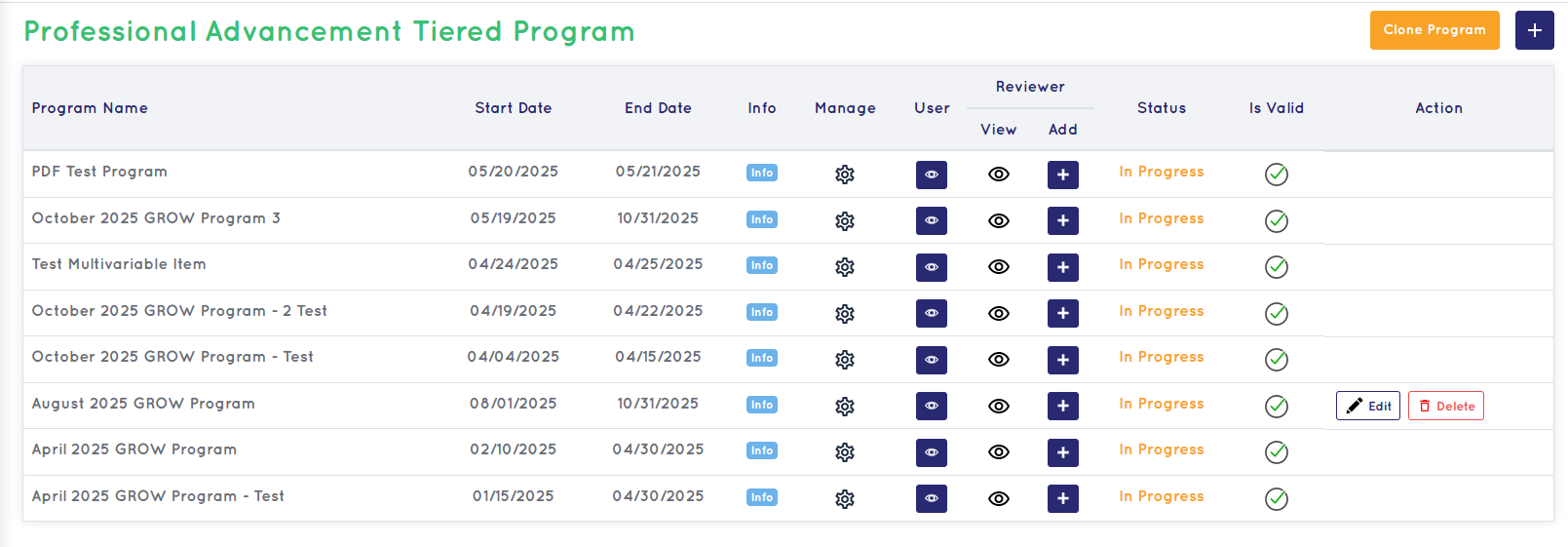Click valid checkmark for April 2025 GROW Program - Test
The height and width of the screenshot is (547, 1568).
pos(1277,499)
